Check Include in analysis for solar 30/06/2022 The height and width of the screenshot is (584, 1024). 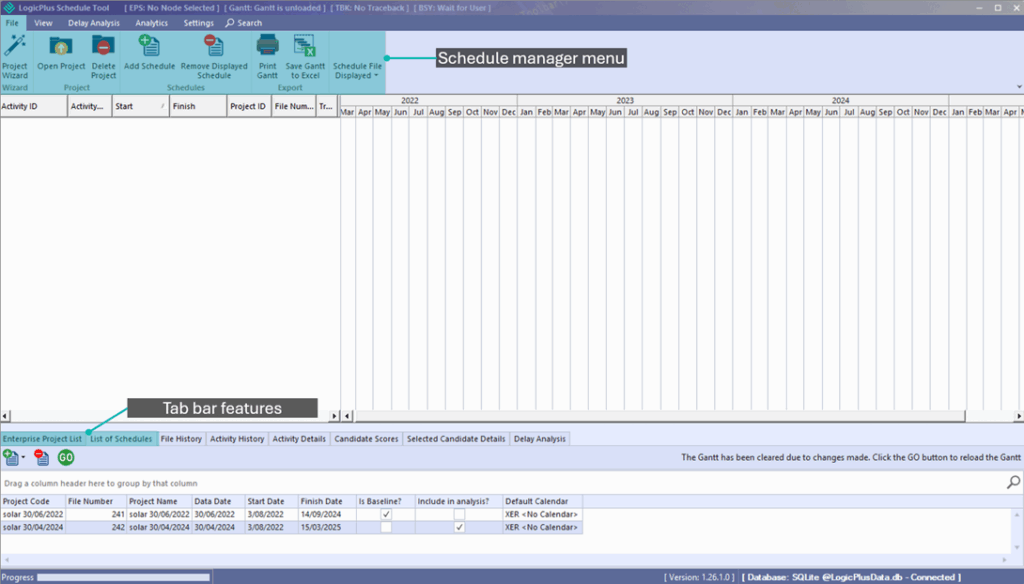pyautogui.click(x=459, y=514)
